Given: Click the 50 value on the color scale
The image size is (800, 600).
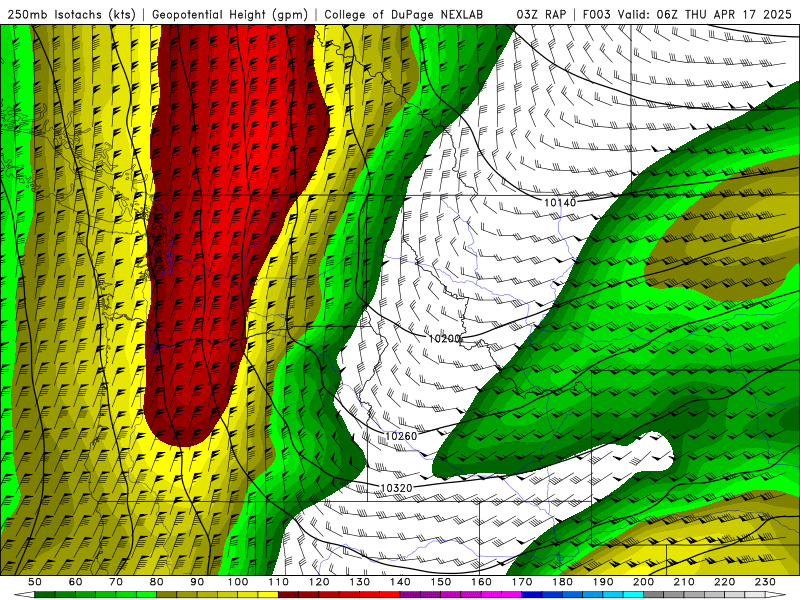Looking at the screenshot, I should pyautogui.click(x=35, y=582).
